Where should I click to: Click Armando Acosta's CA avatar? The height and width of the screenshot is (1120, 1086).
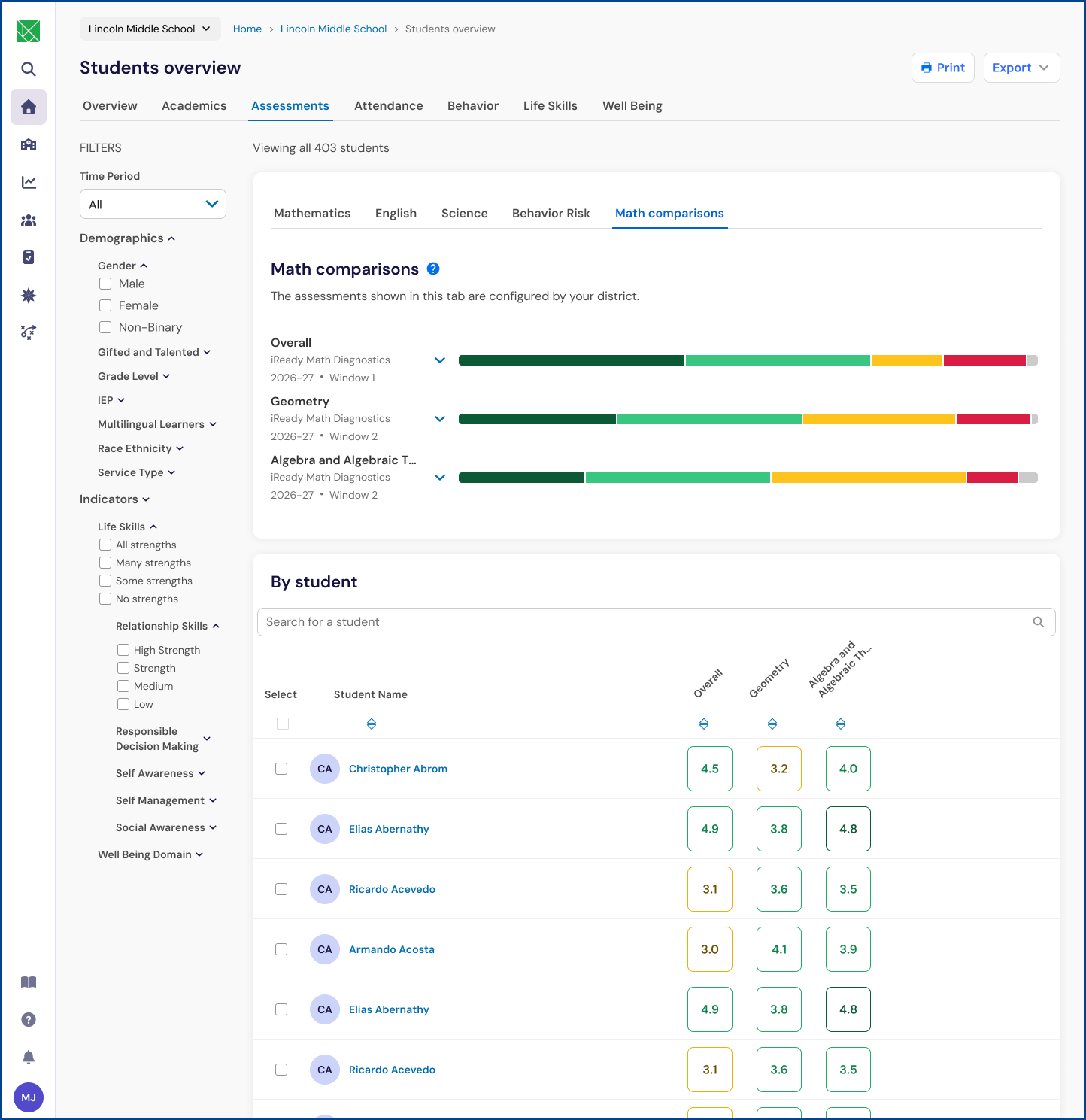325,949
